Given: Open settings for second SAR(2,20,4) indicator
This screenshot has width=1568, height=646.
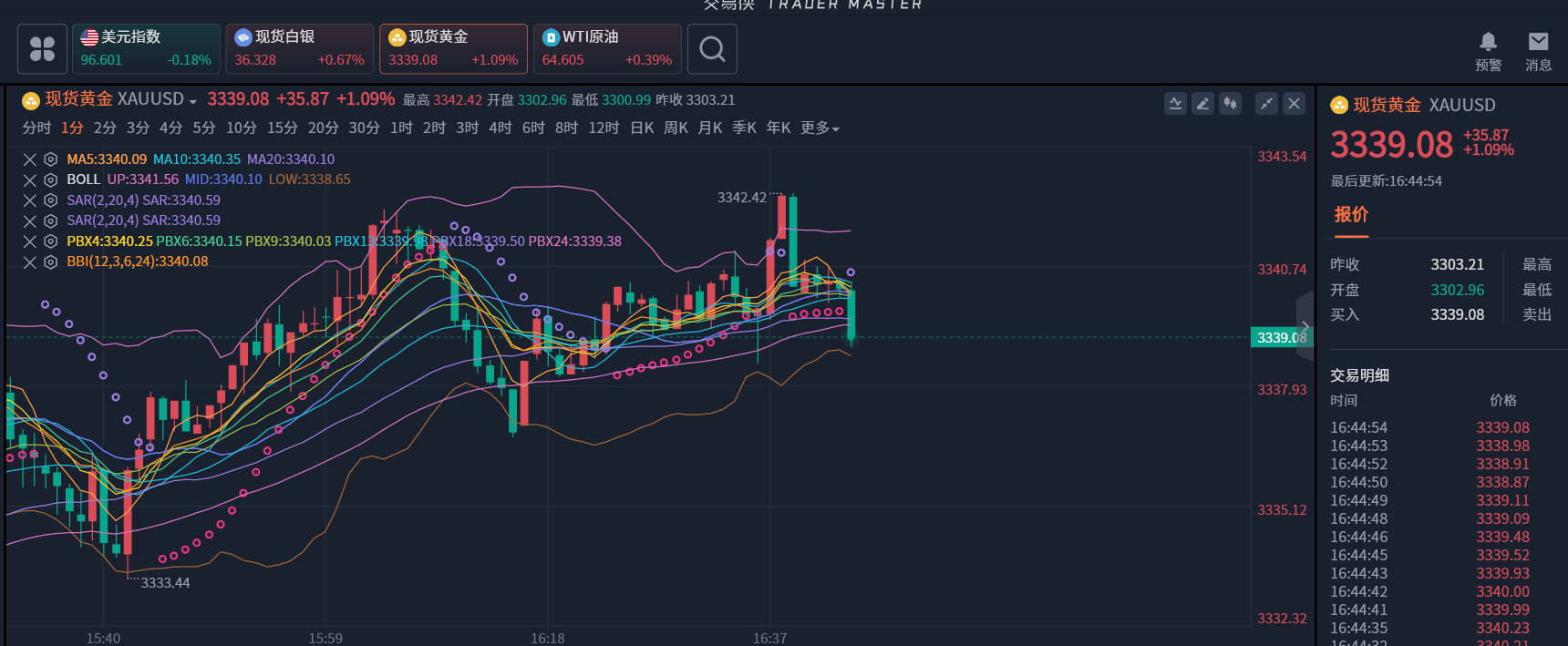Looking at the screenshot, I should 51,221.
